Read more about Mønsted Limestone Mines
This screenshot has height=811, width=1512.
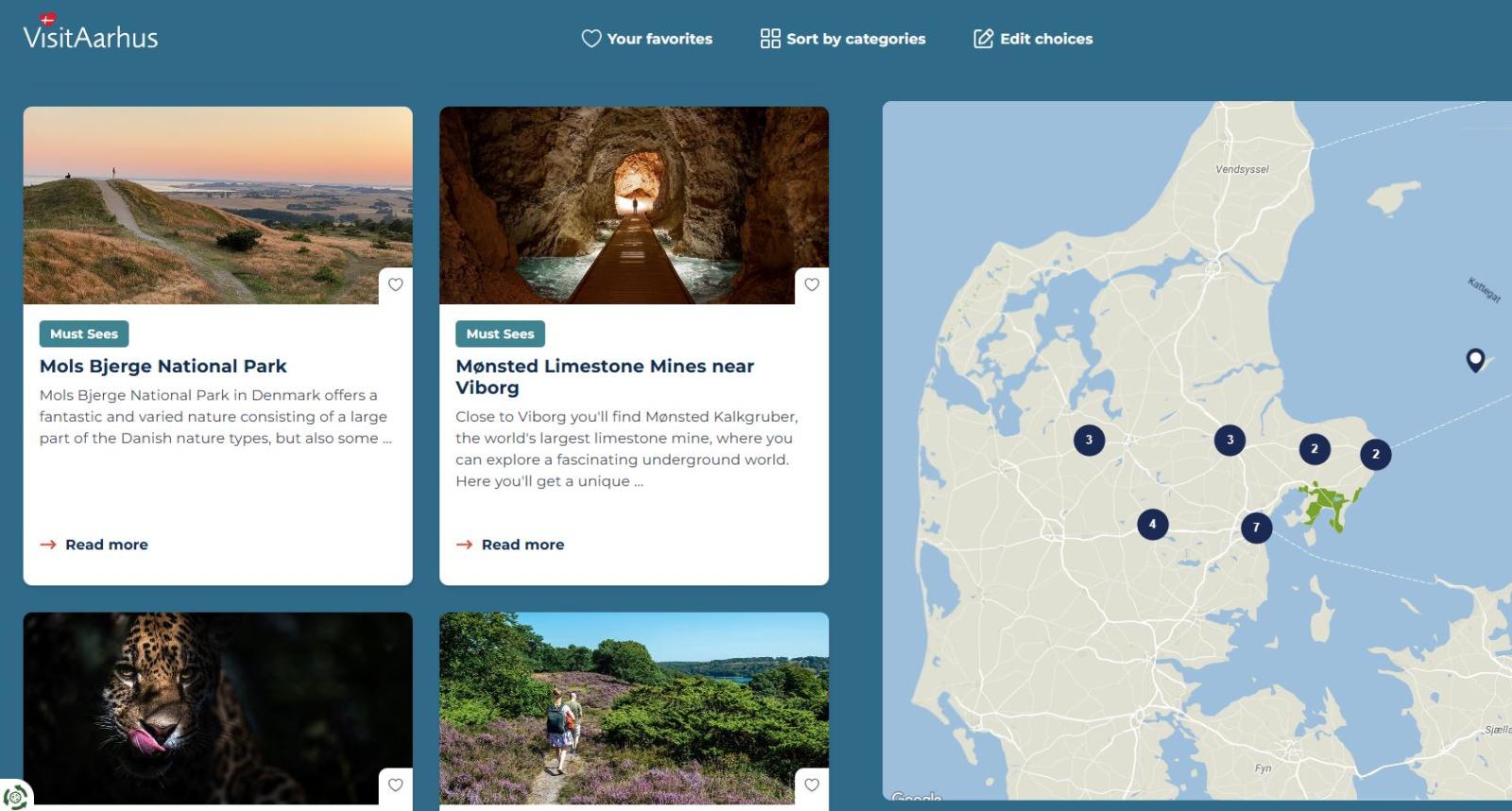[510, 544]
